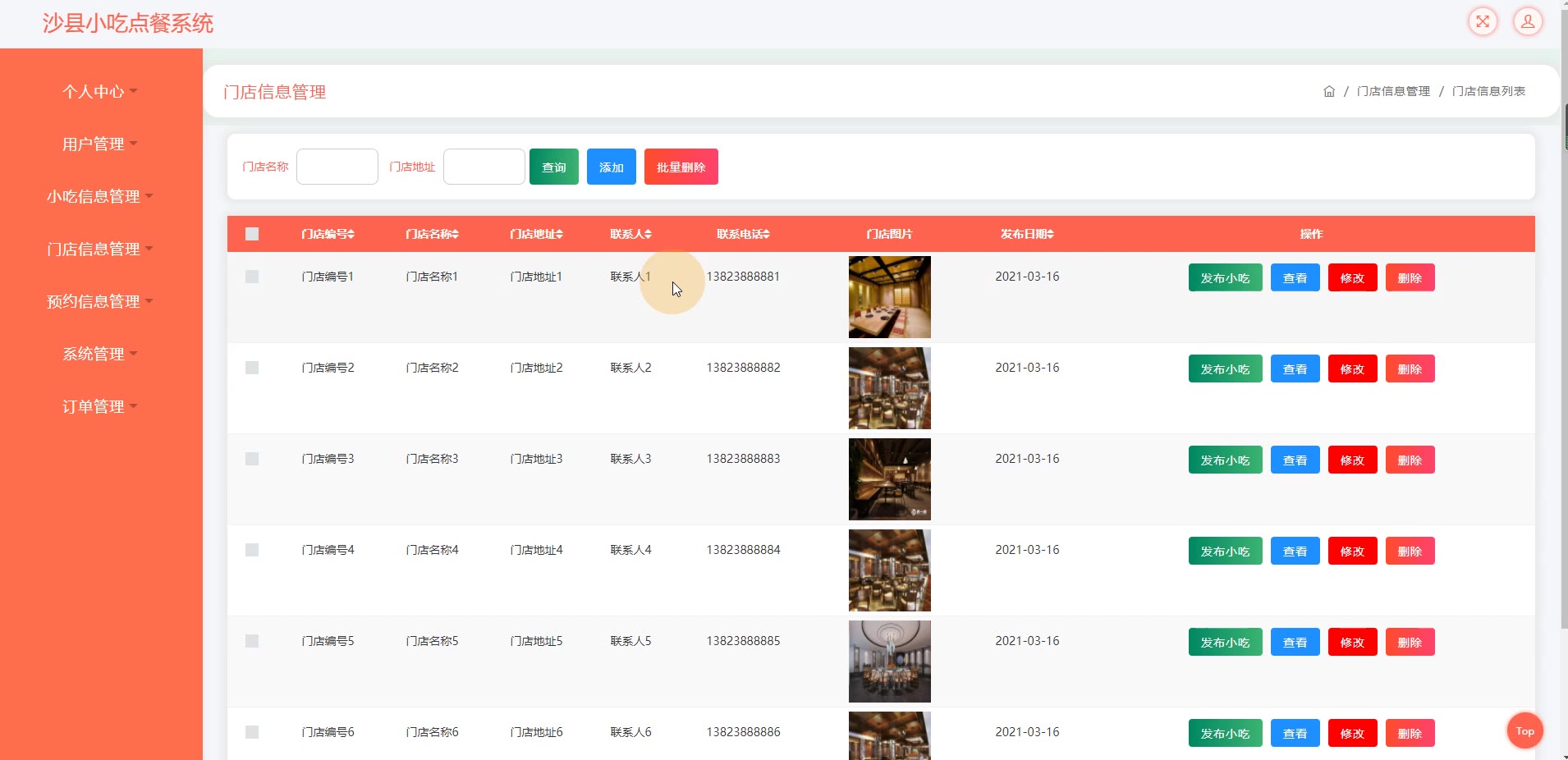Open store image thumbnail for 门店编号3
Image resolution: width=1568 pixels, height=760 pixels.
coord(890,479)
